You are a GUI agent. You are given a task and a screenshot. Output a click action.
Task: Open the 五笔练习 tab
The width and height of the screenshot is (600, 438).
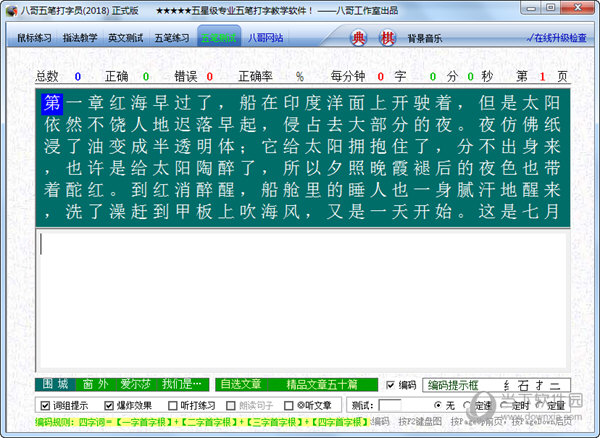[172, 38]
